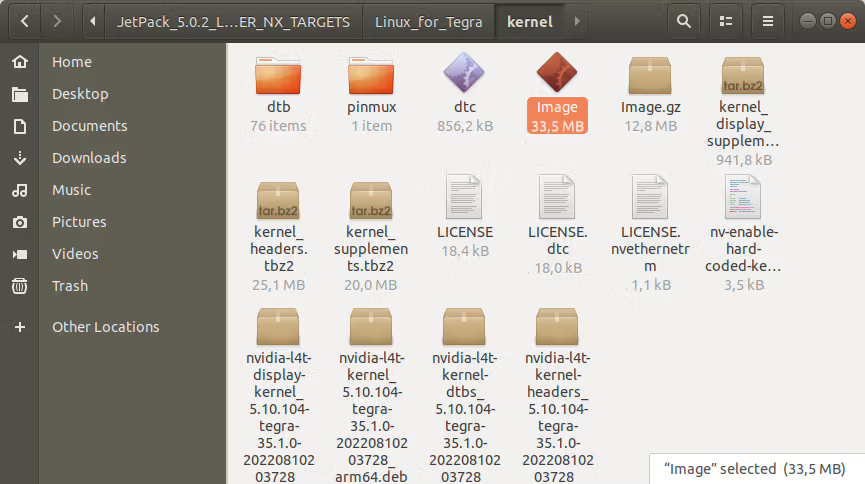Click the Documents page sidebar icon
Image resolution: width=865 pixels, height=484 pixels.
coord(20,126)
